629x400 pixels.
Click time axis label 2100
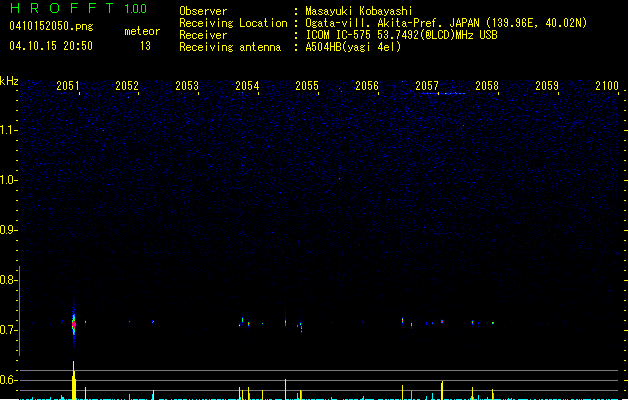(607, 86)
